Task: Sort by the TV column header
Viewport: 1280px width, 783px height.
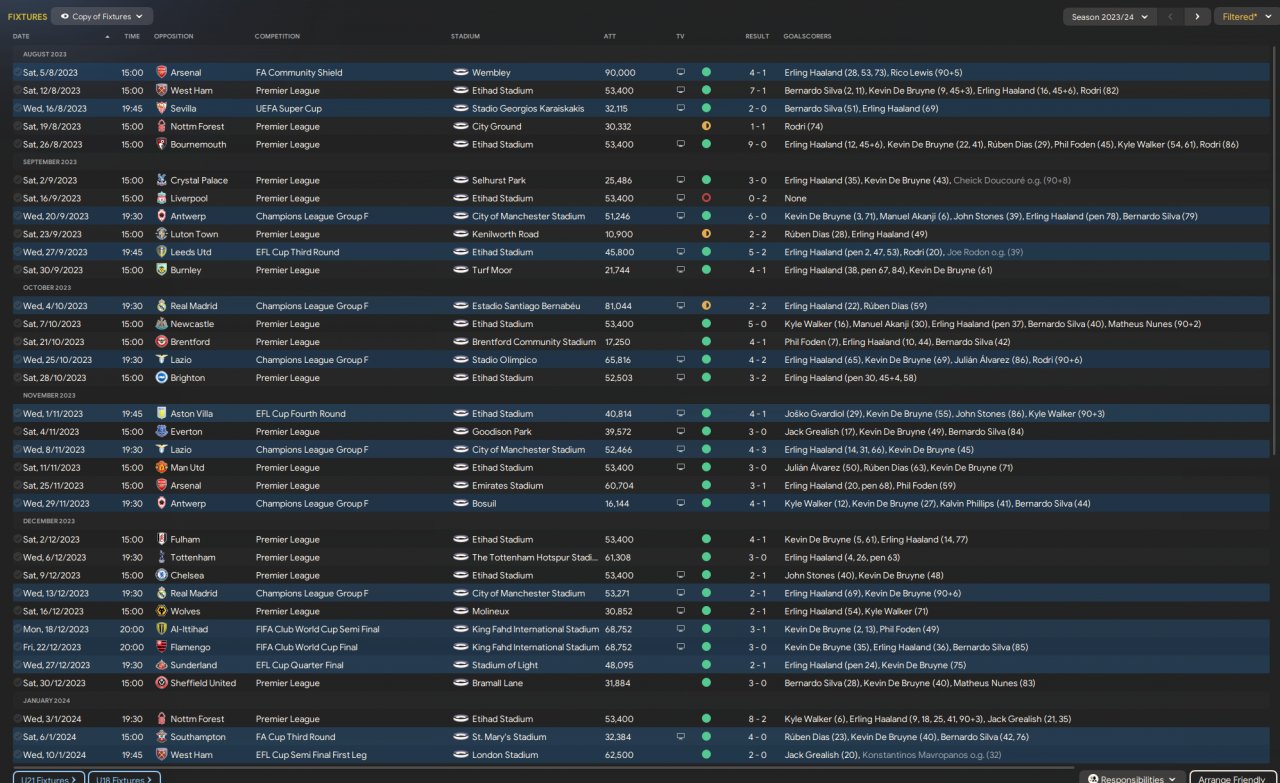Action: 680,37
